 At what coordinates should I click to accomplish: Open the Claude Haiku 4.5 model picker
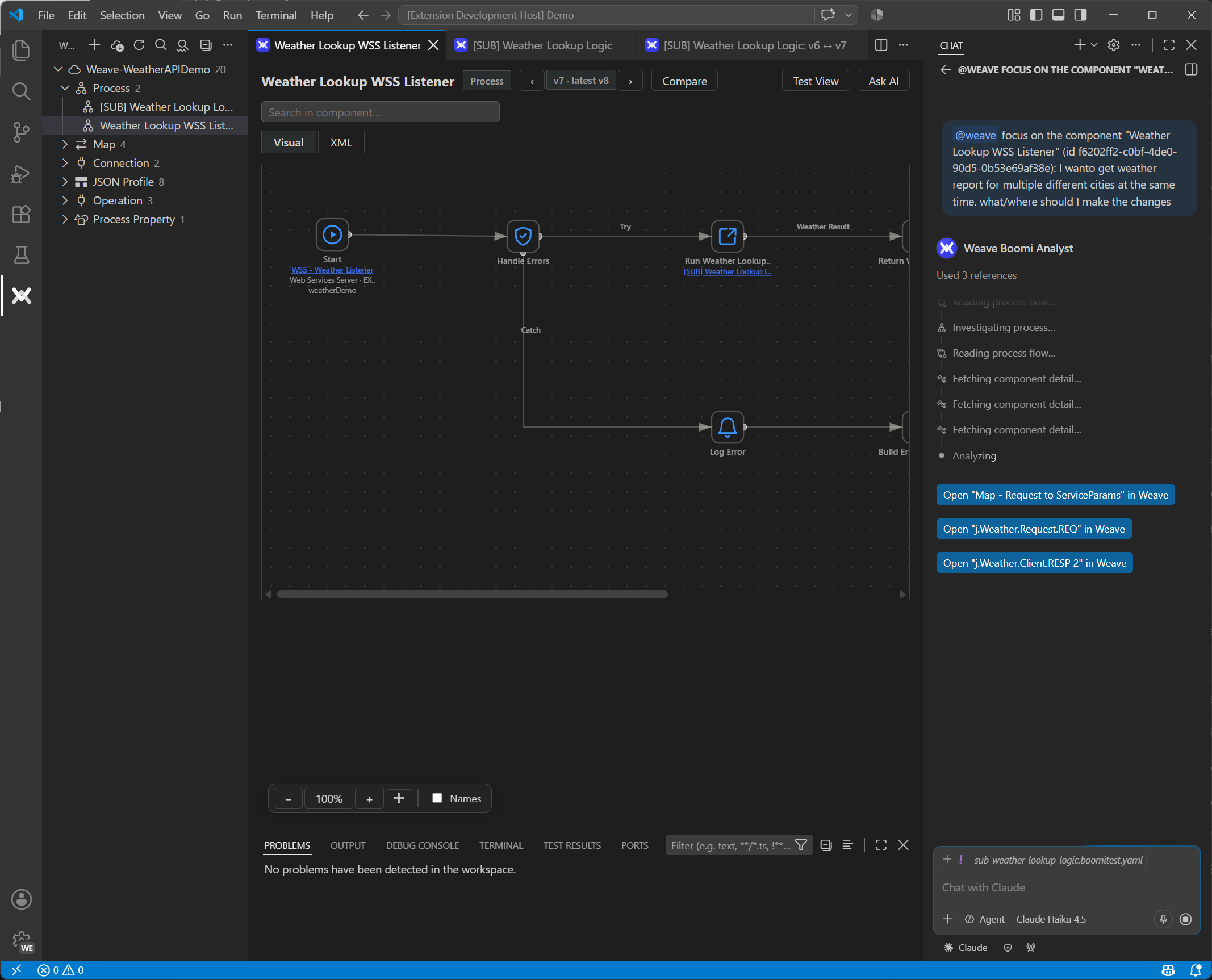[x=1051, y=919]
